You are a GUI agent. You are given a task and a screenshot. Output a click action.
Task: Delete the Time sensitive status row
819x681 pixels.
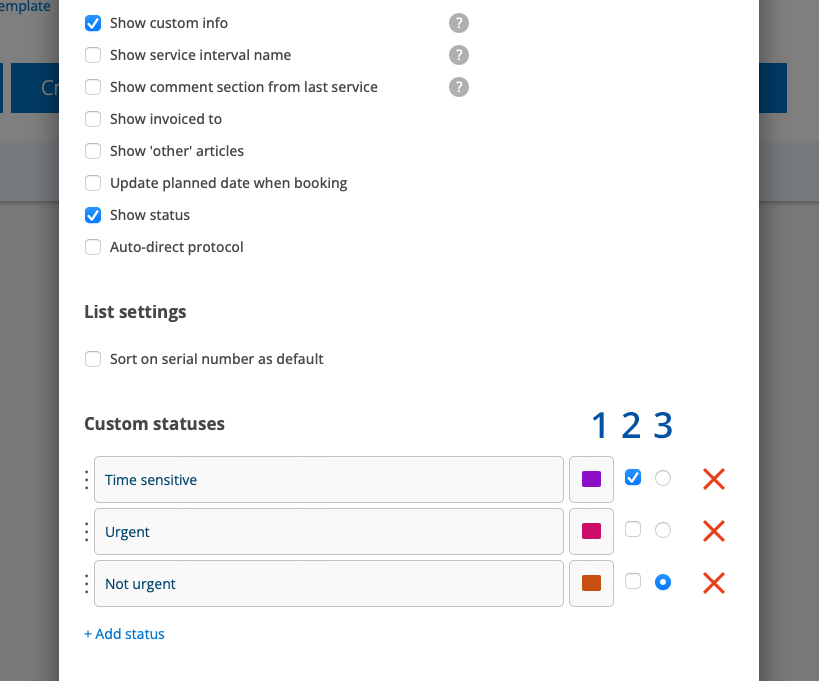tap(713, 479)
